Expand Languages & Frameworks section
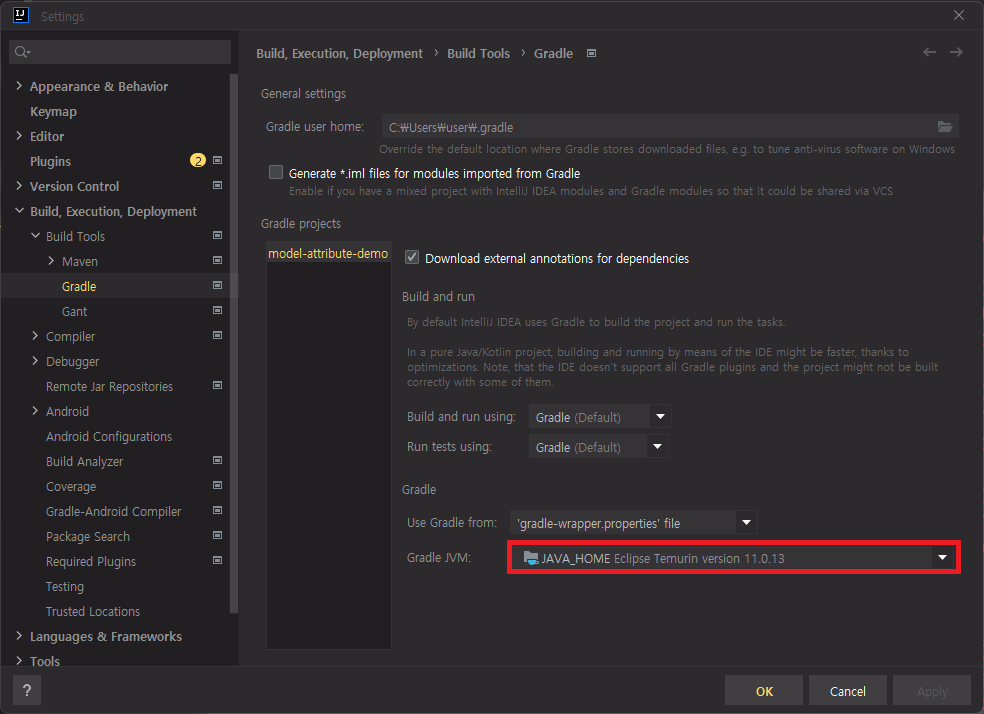 click(19, 636)
